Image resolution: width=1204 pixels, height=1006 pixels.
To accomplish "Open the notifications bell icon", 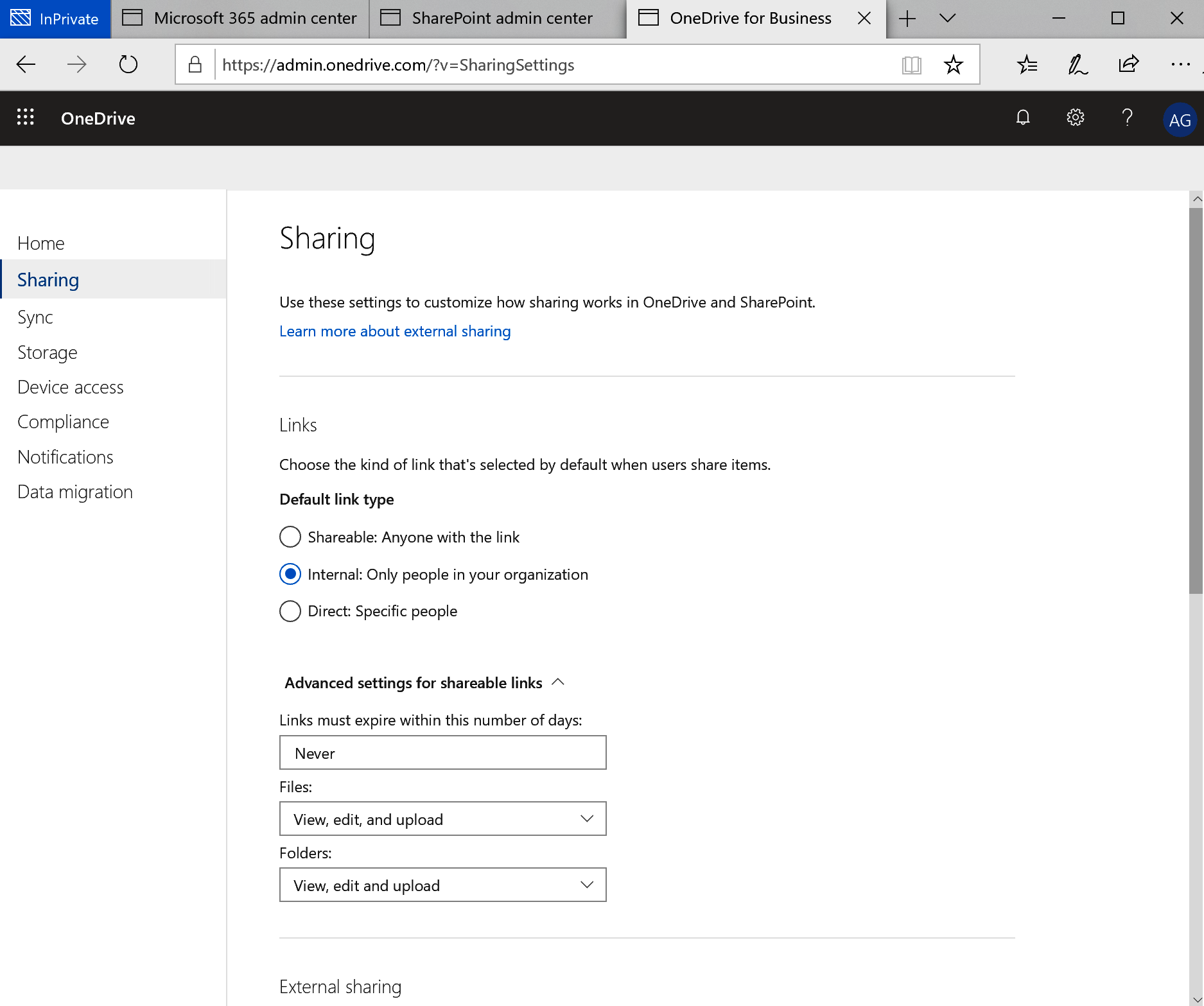I will (1023, 117).
